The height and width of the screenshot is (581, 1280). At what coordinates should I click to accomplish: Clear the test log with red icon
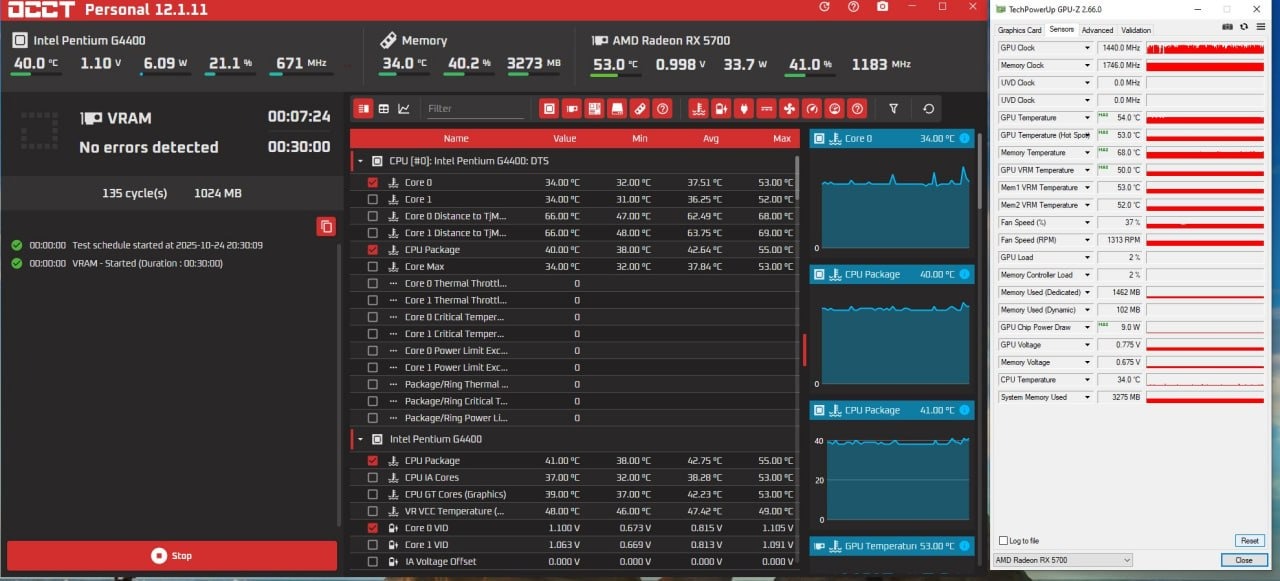click(x=326, y=226)
